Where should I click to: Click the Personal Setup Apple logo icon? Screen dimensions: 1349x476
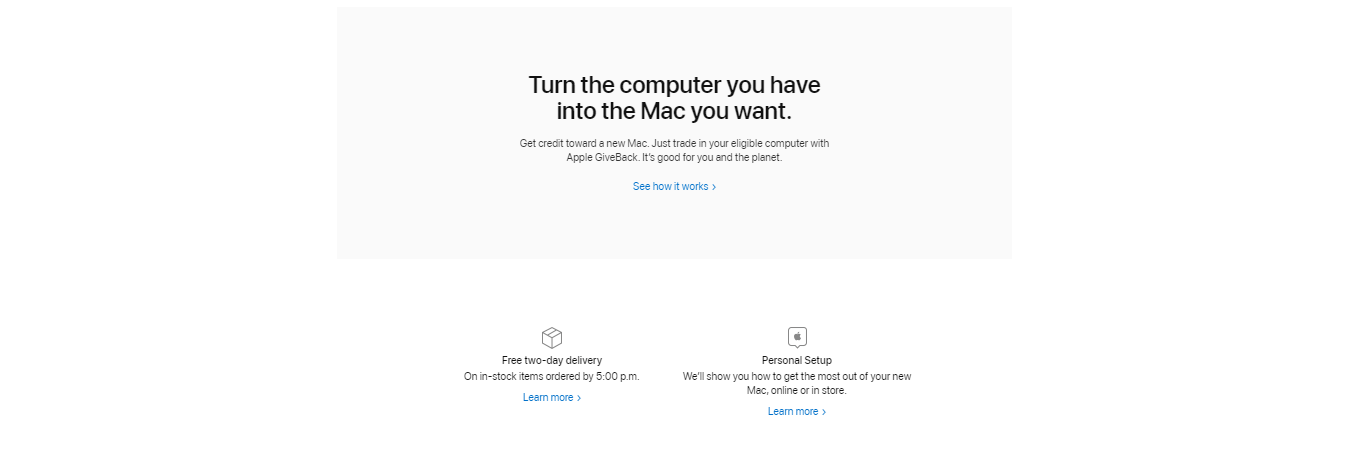click(x=797, y=337)
